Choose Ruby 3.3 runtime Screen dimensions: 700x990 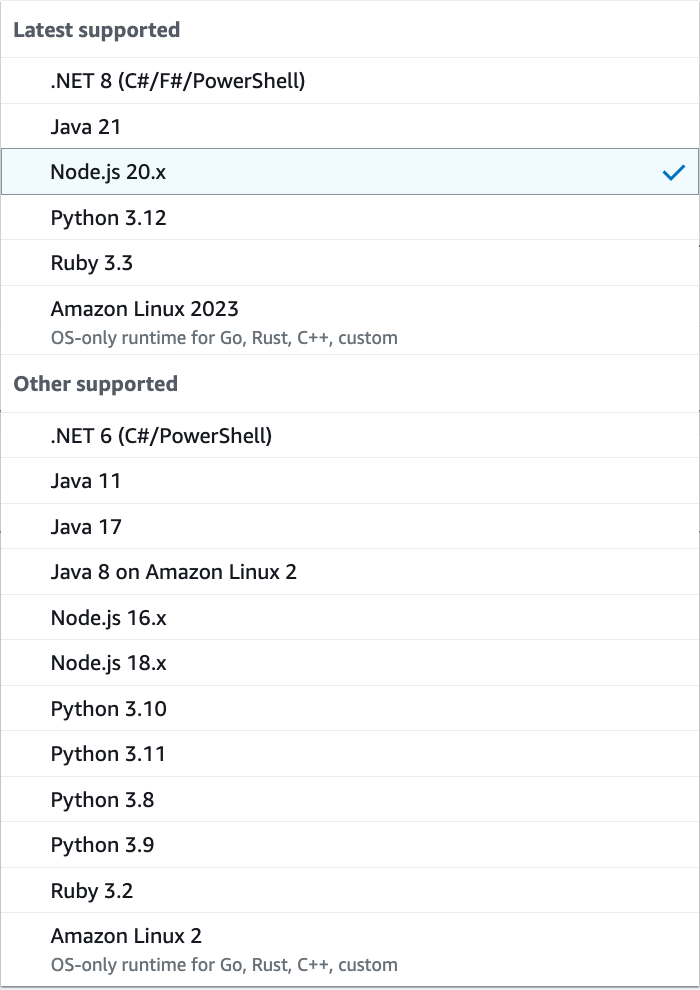point(350,263)
